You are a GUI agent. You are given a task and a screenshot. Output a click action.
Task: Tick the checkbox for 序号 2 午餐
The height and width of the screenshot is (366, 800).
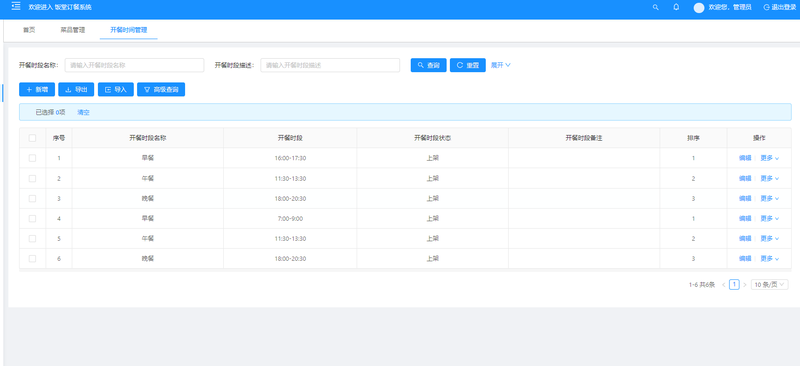click(x=33, y=178)
